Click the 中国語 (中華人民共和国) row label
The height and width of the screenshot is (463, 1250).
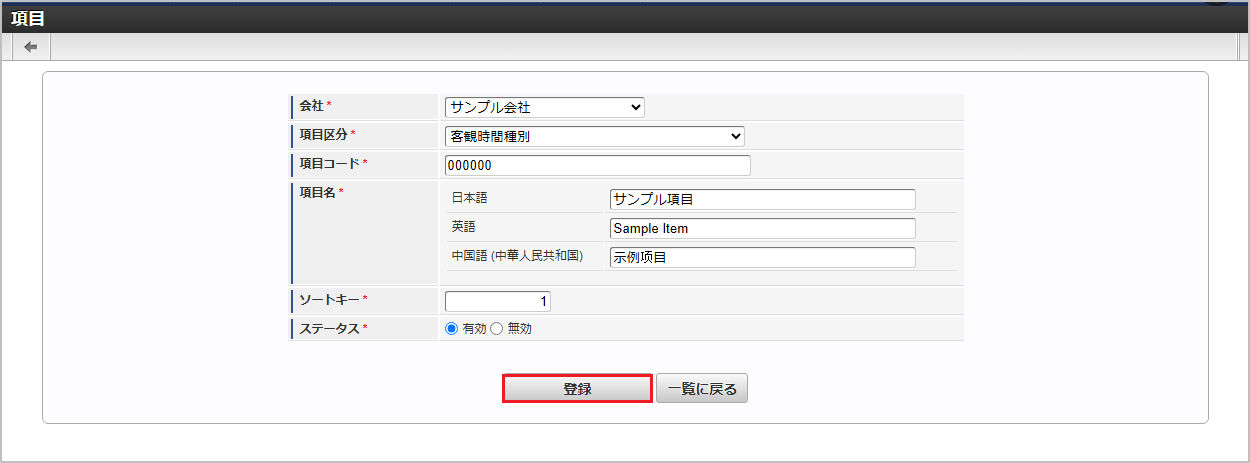(517, 256)
